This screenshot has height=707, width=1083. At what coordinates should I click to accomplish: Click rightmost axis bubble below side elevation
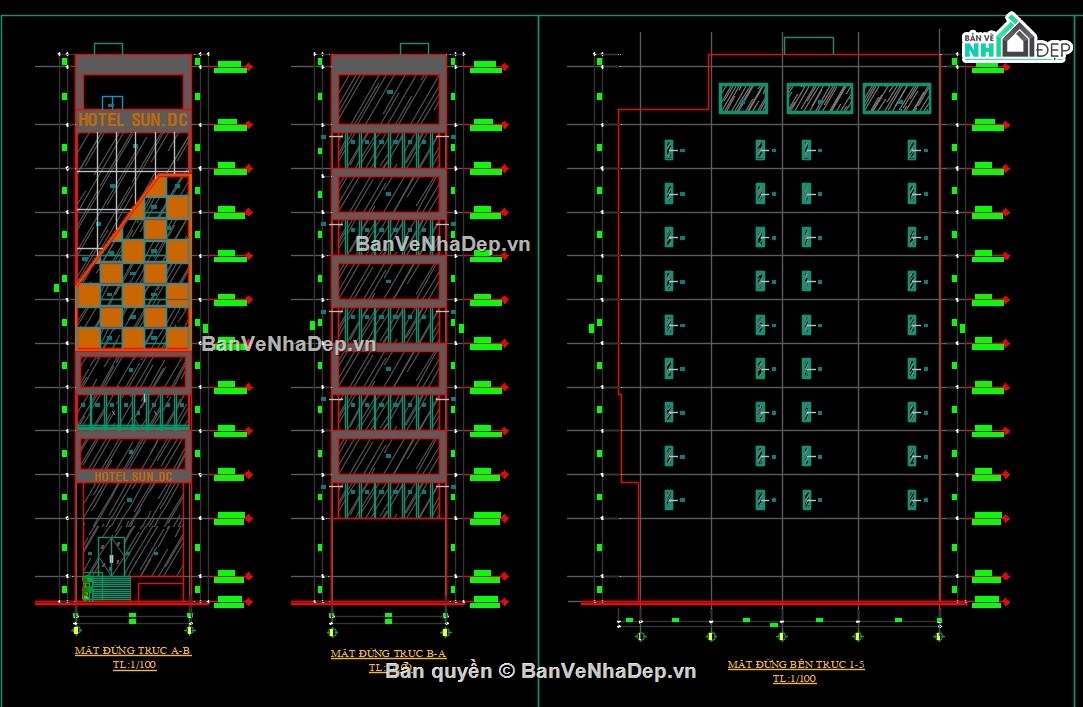point(939,637)
